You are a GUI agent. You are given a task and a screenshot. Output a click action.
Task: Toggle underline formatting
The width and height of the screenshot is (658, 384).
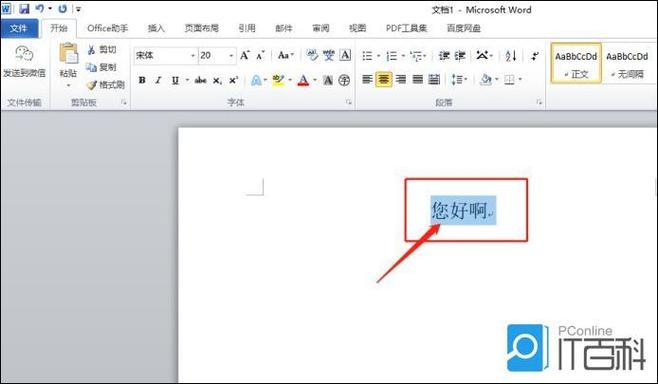click(175, 80)
